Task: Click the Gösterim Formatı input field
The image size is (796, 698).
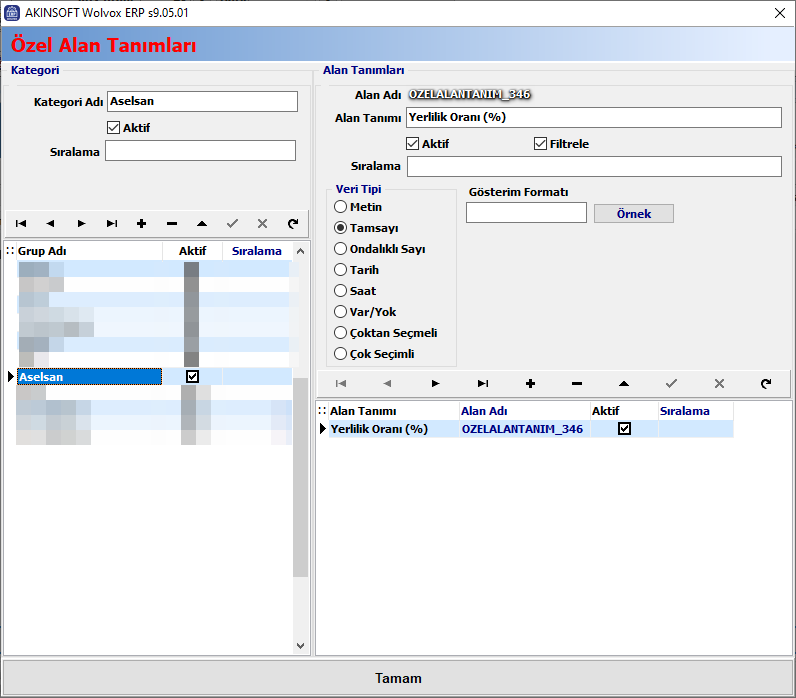Action: point(526,213)
